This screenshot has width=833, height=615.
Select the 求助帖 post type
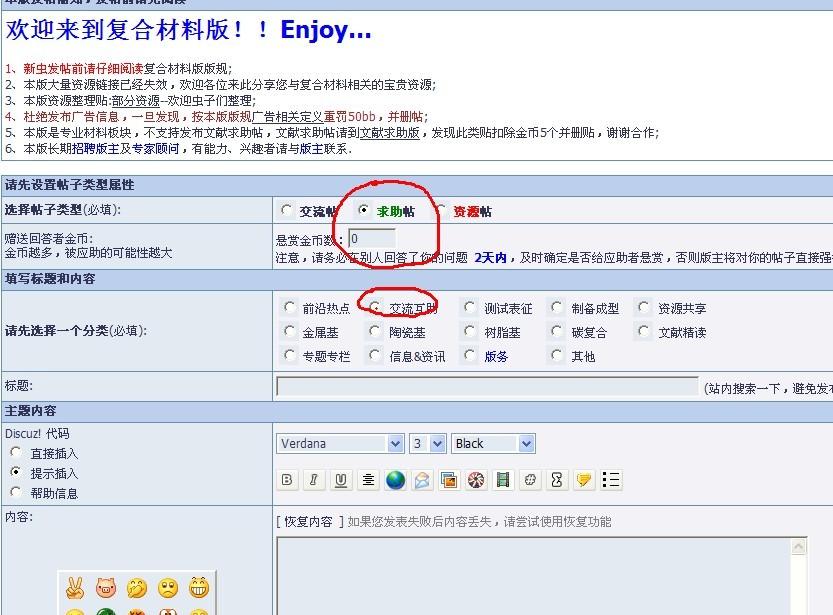pos(363,210)
